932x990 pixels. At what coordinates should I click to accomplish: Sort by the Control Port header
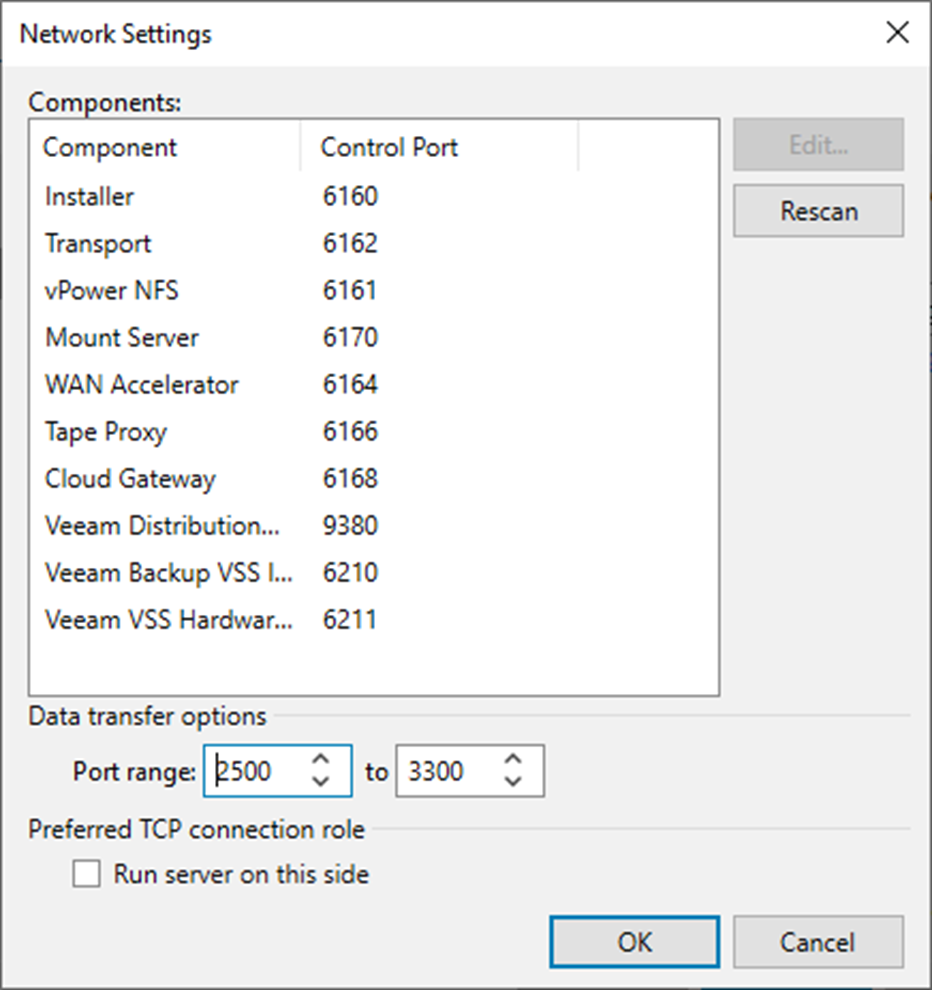coord(439,147)
